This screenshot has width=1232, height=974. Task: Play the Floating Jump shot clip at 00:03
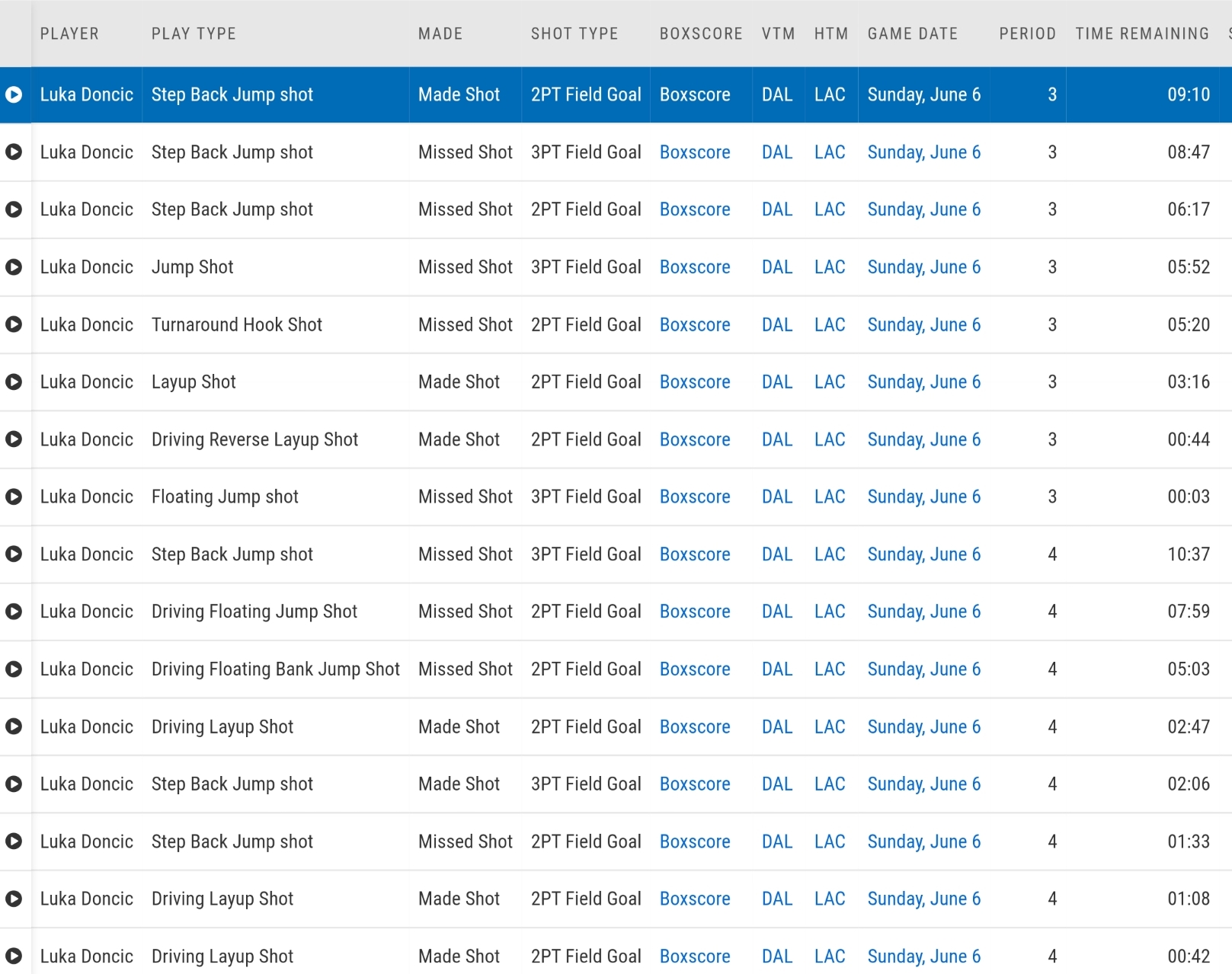coord(14,497)
